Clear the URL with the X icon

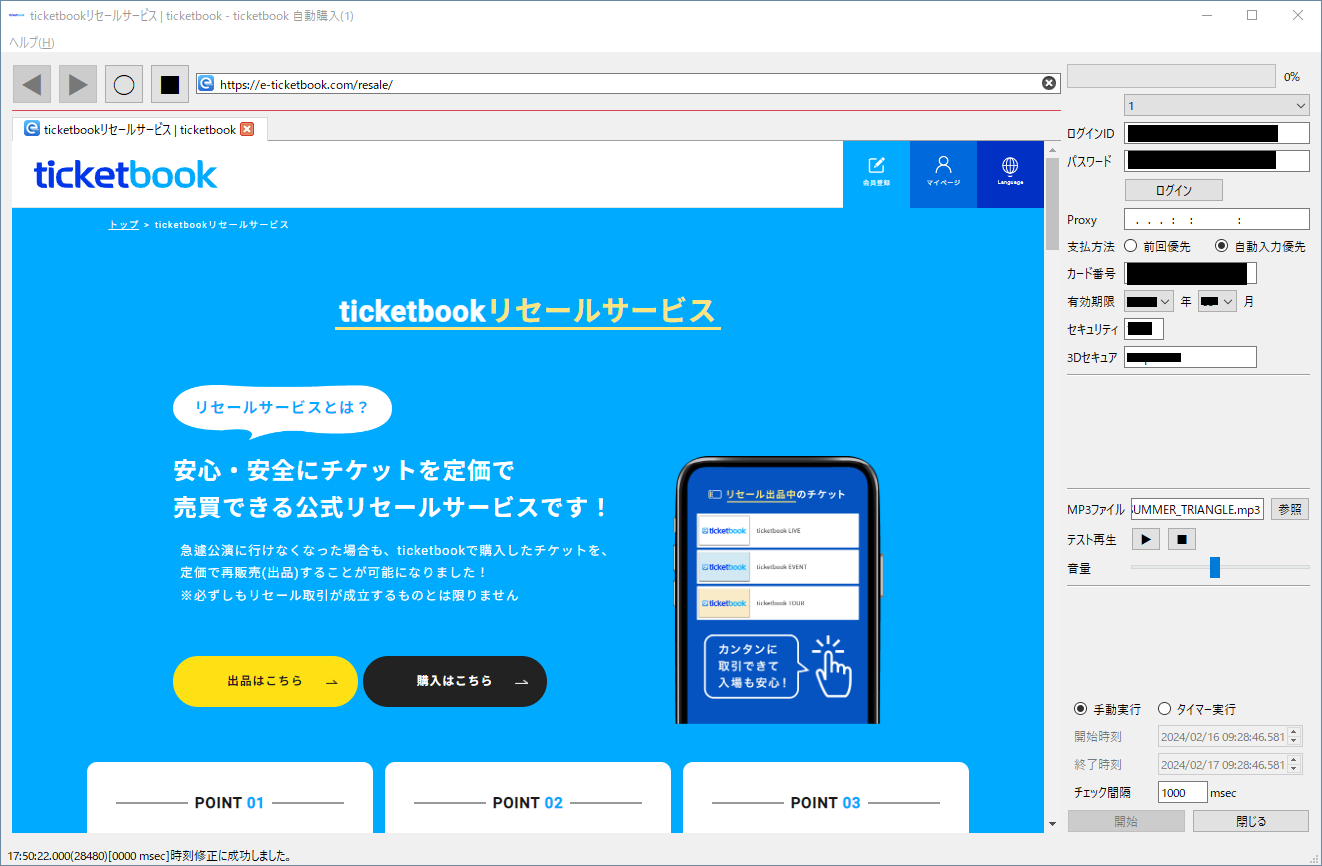[x=1049, y=84]
